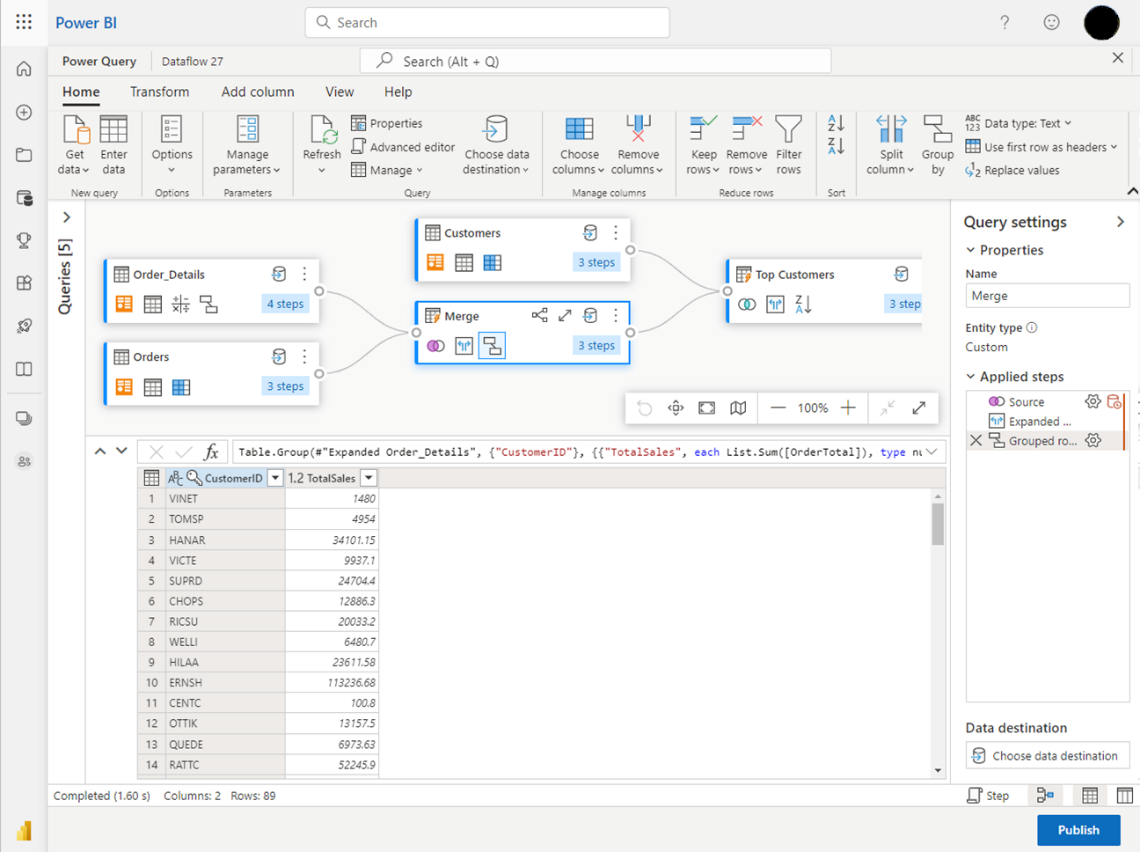
Task: Open the View ribbon tab
Action: pos(340,92)
